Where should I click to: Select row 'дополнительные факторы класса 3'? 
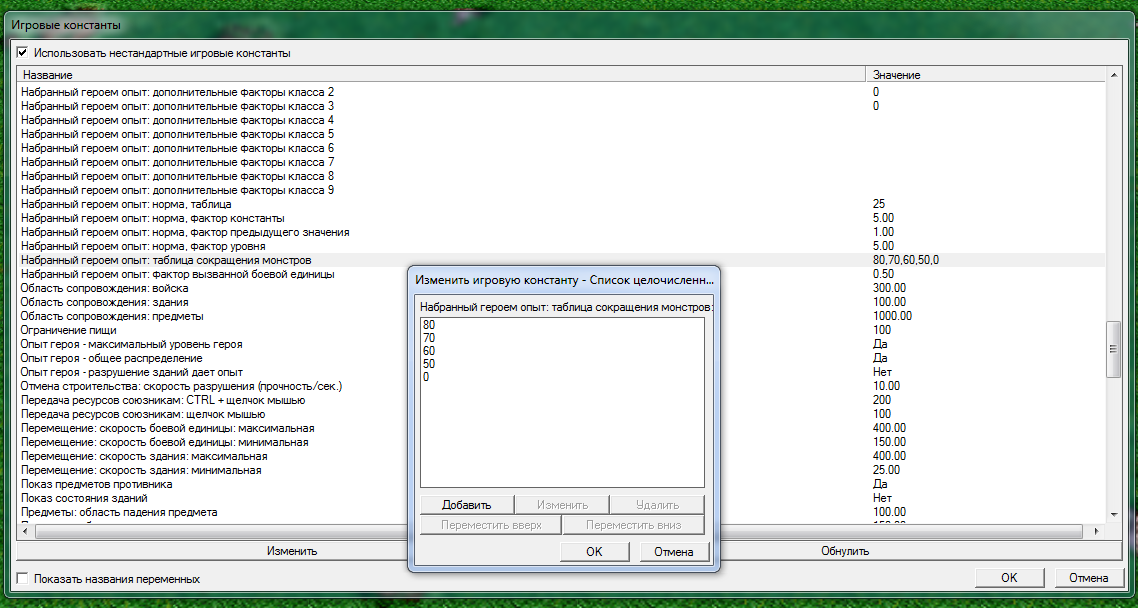pos(561,106)
